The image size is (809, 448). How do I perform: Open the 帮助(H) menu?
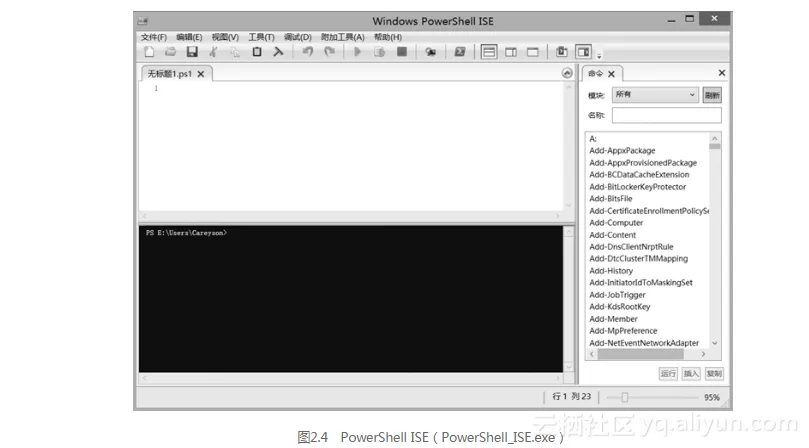387,37
